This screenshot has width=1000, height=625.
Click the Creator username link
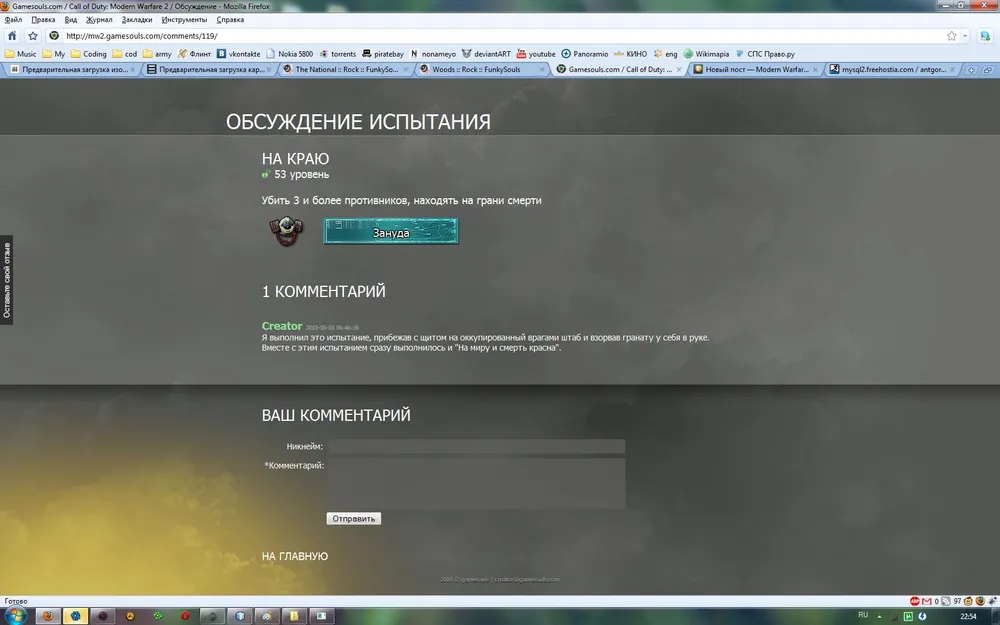pos(281,326)
